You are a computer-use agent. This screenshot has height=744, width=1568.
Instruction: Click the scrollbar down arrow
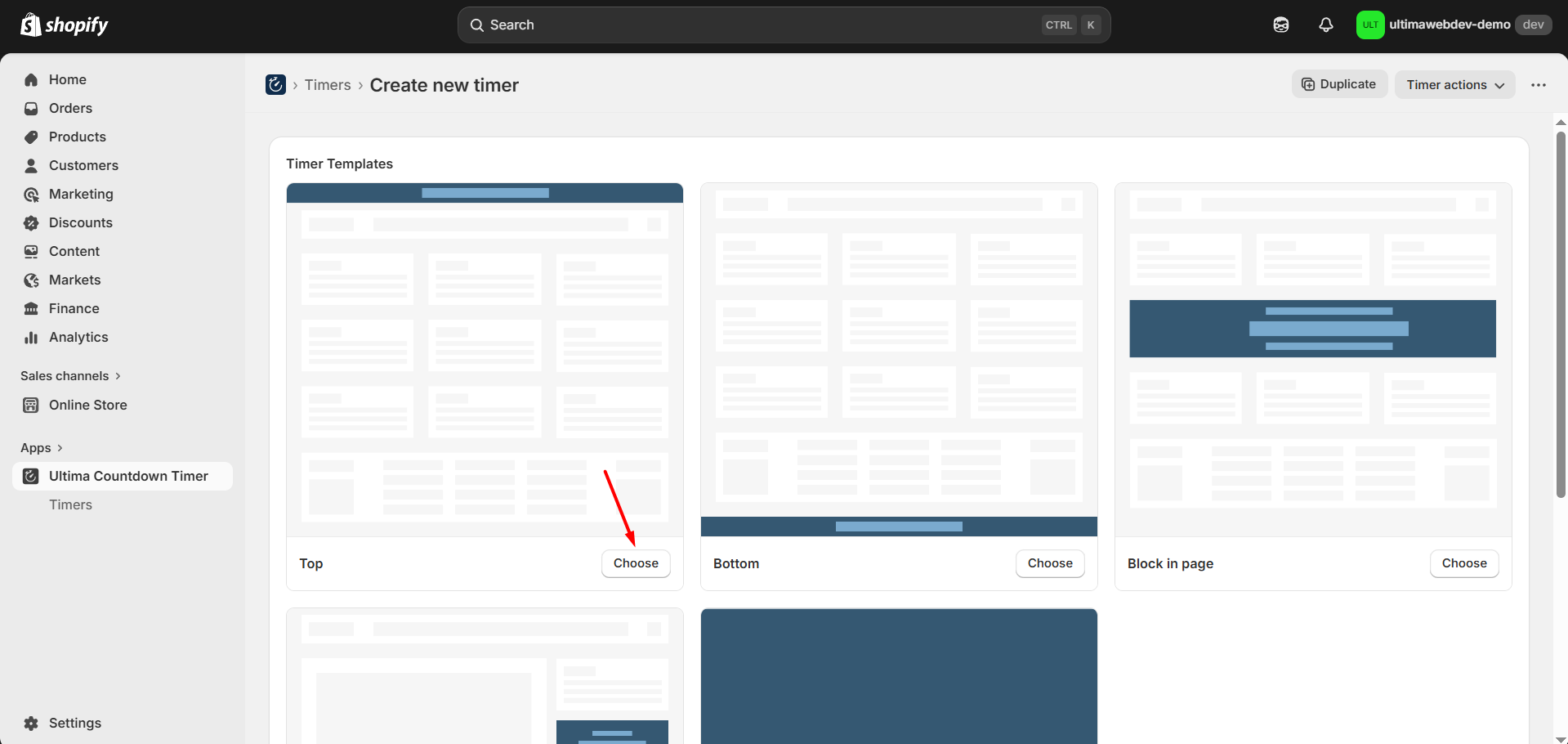1561,739
